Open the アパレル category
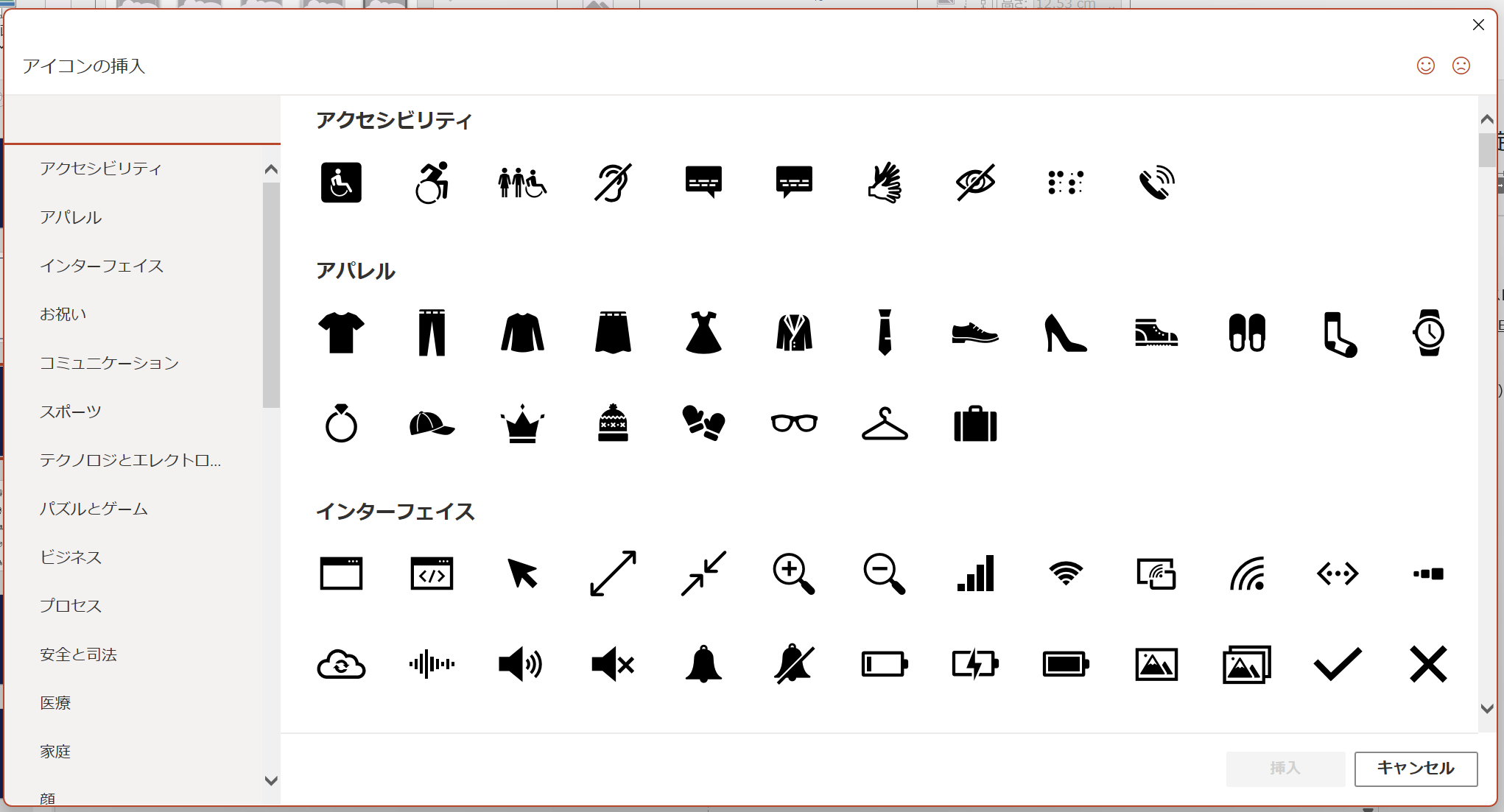This screenshot has width=1504, height=812. [x=71, y=217]
